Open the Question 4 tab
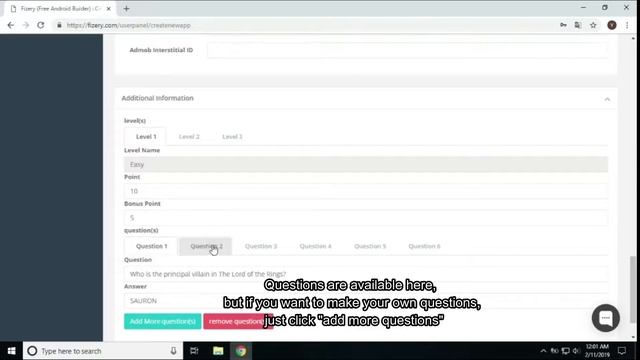Screen dimensions: 640x360 pos(316,246)
